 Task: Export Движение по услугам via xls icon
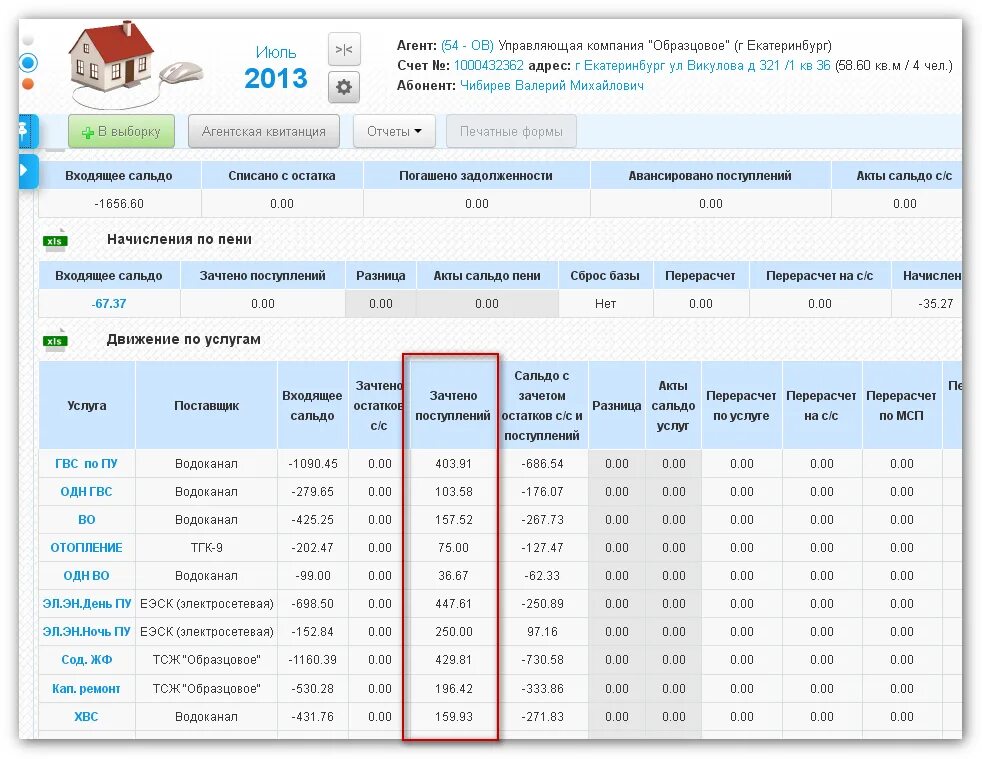tap(55, 339)
